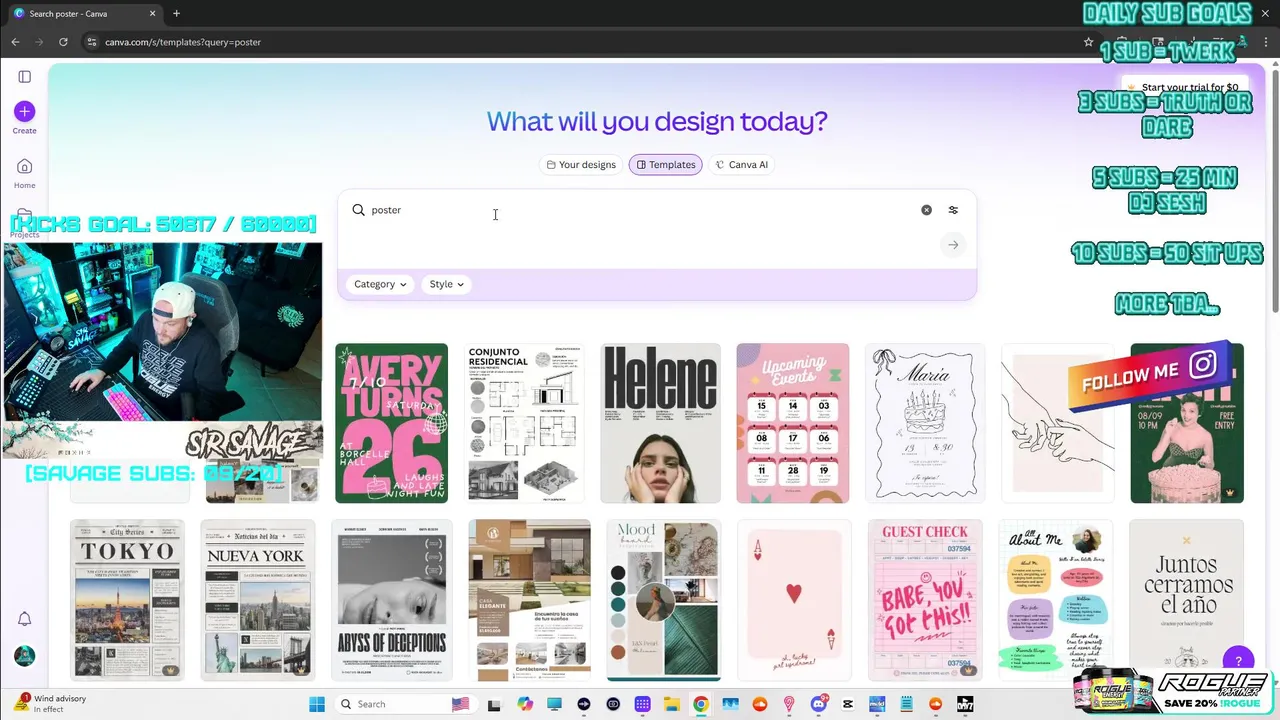Open CapCut icon in taskbar
The width and height of the screenshot is (1280, 720).
pos(848,704)
